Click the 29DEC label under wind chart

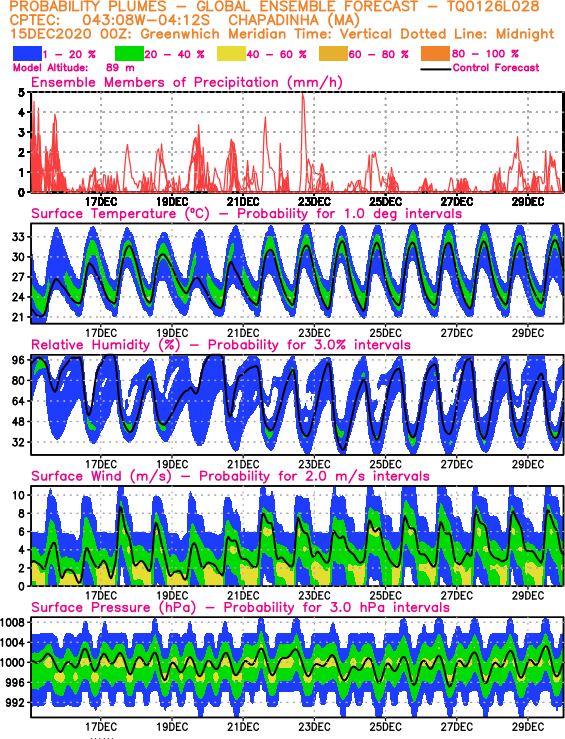[528, 596]
